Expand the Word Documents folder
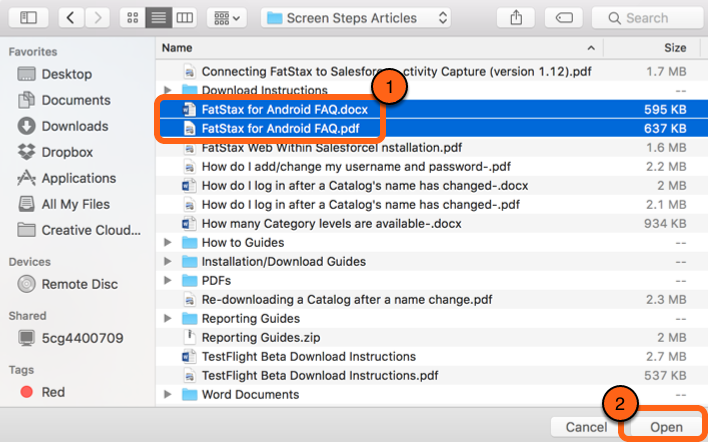 (x=168, y=394)
